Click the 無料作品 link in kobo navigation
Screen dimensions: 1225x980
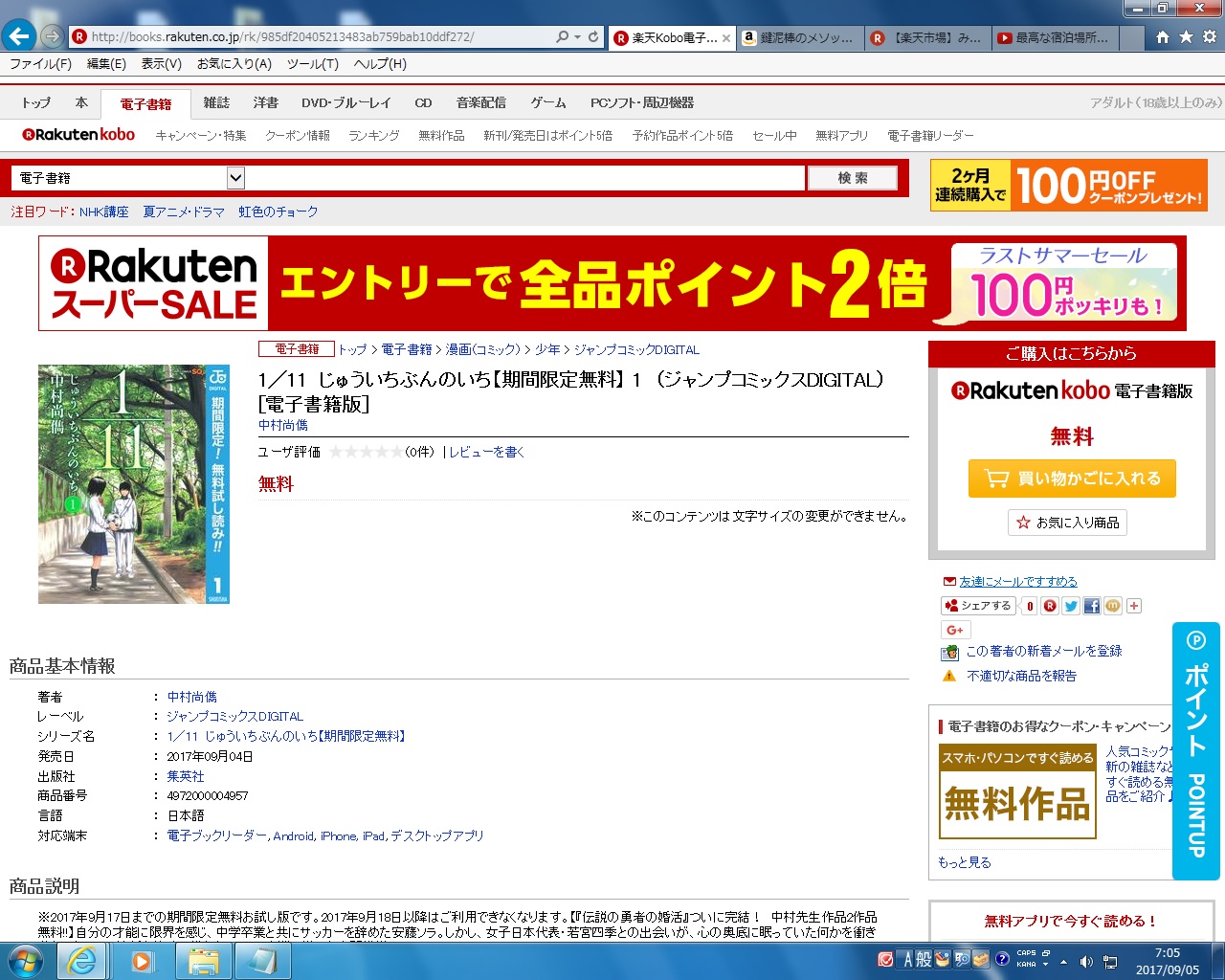click(441, 136)
